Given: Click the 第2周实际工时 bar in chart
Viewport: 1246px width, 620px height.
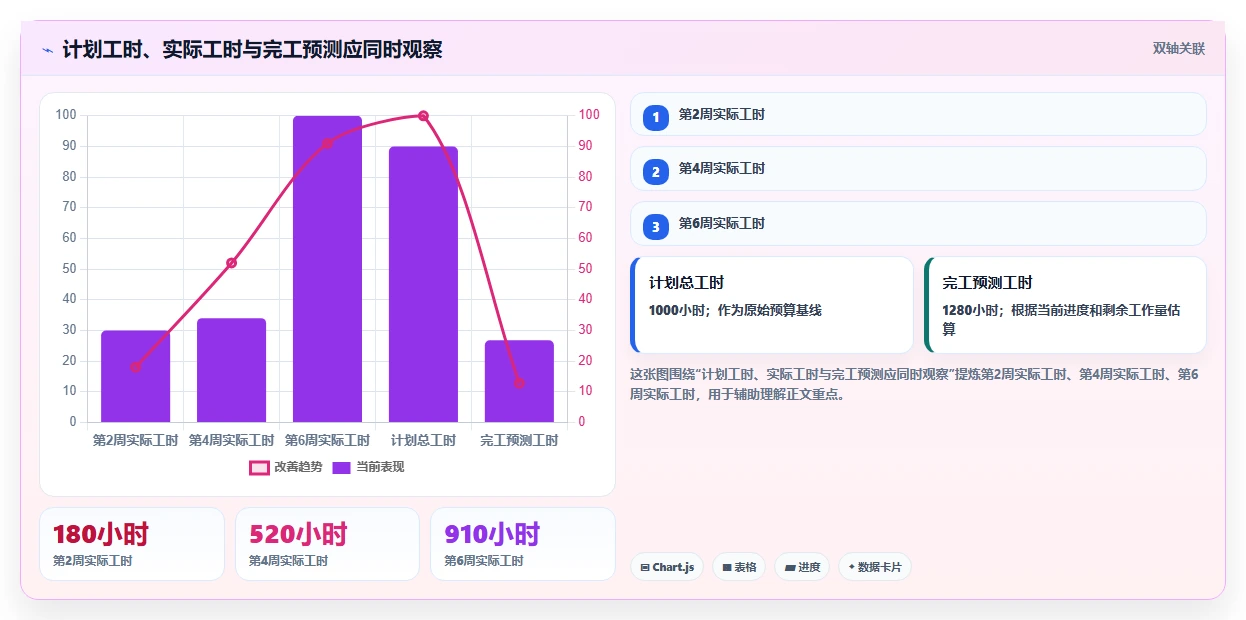Looking at the screenshot, I should click(135, 376).
